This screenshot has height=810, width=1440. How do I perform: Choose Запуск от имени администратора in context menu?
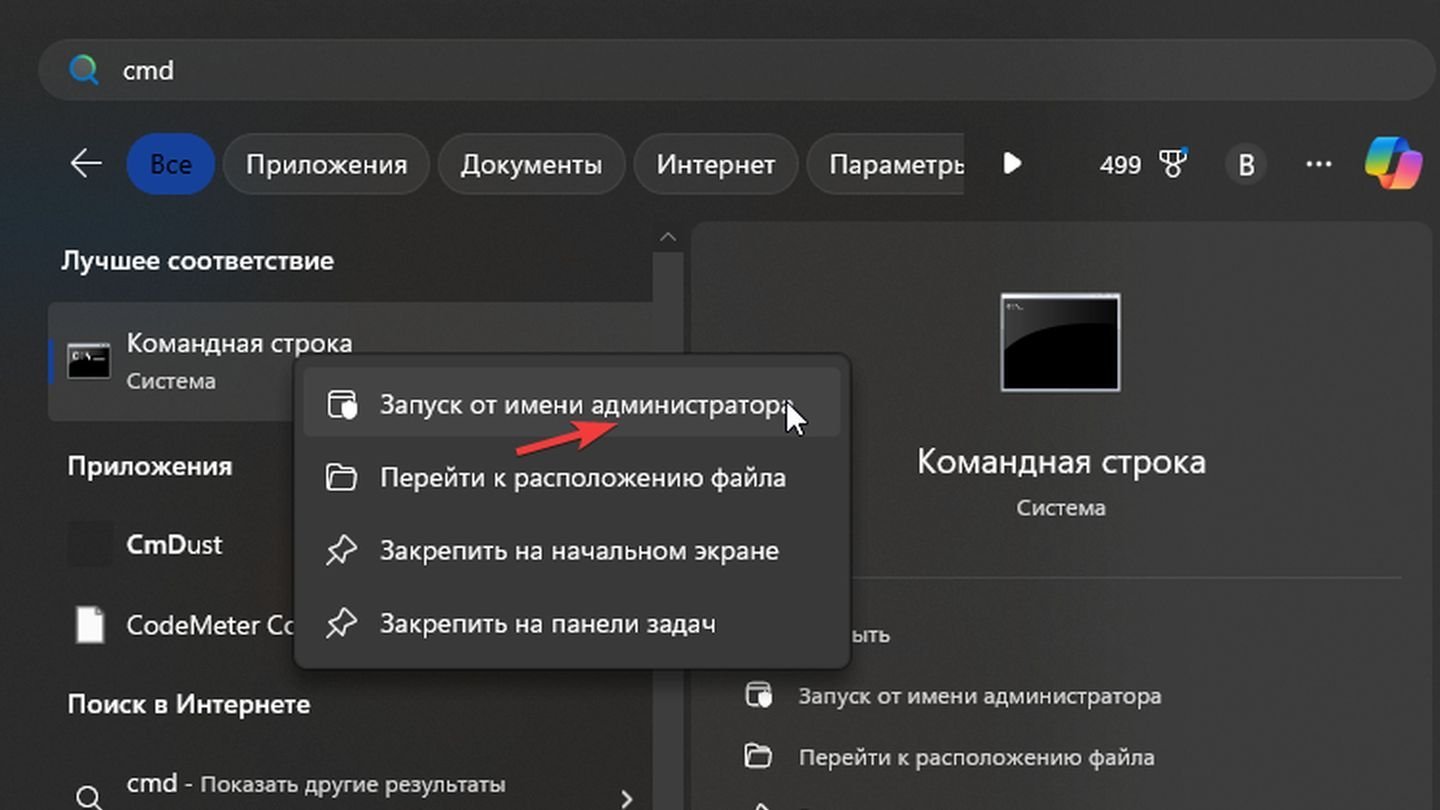572,404
